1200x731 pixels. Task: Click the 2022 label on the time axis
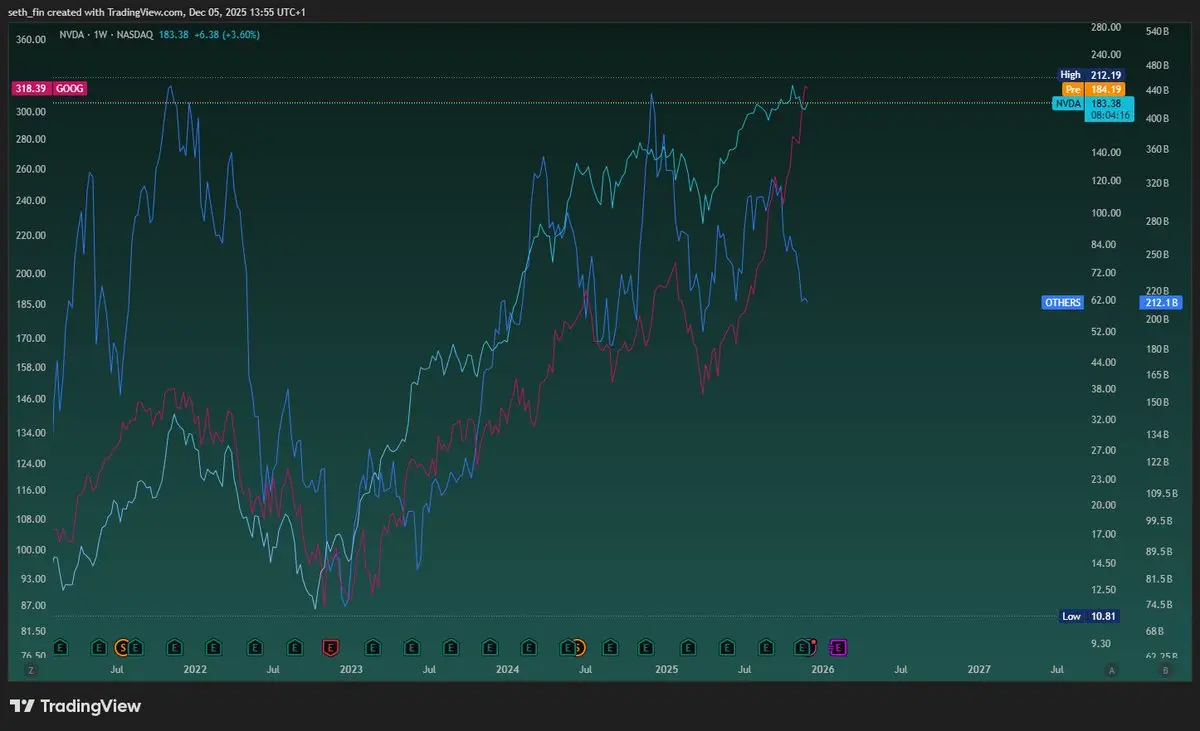[195, 669]
